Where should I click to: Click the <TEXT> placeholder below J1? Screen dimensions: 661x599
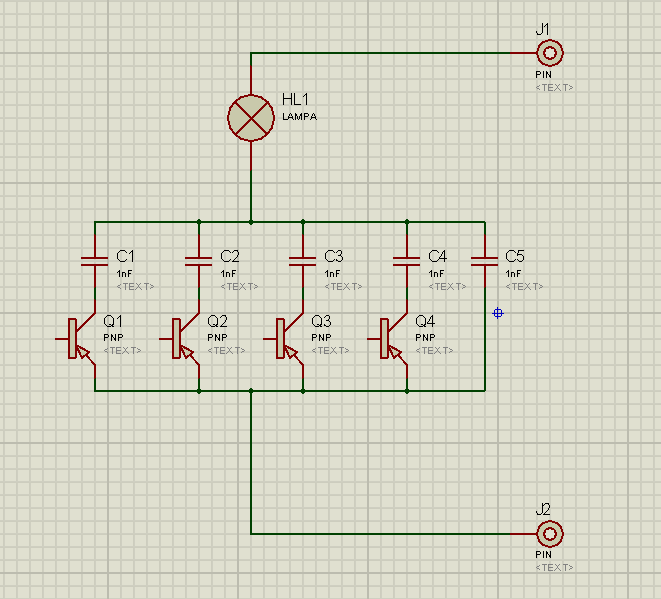tap(554, 87)
